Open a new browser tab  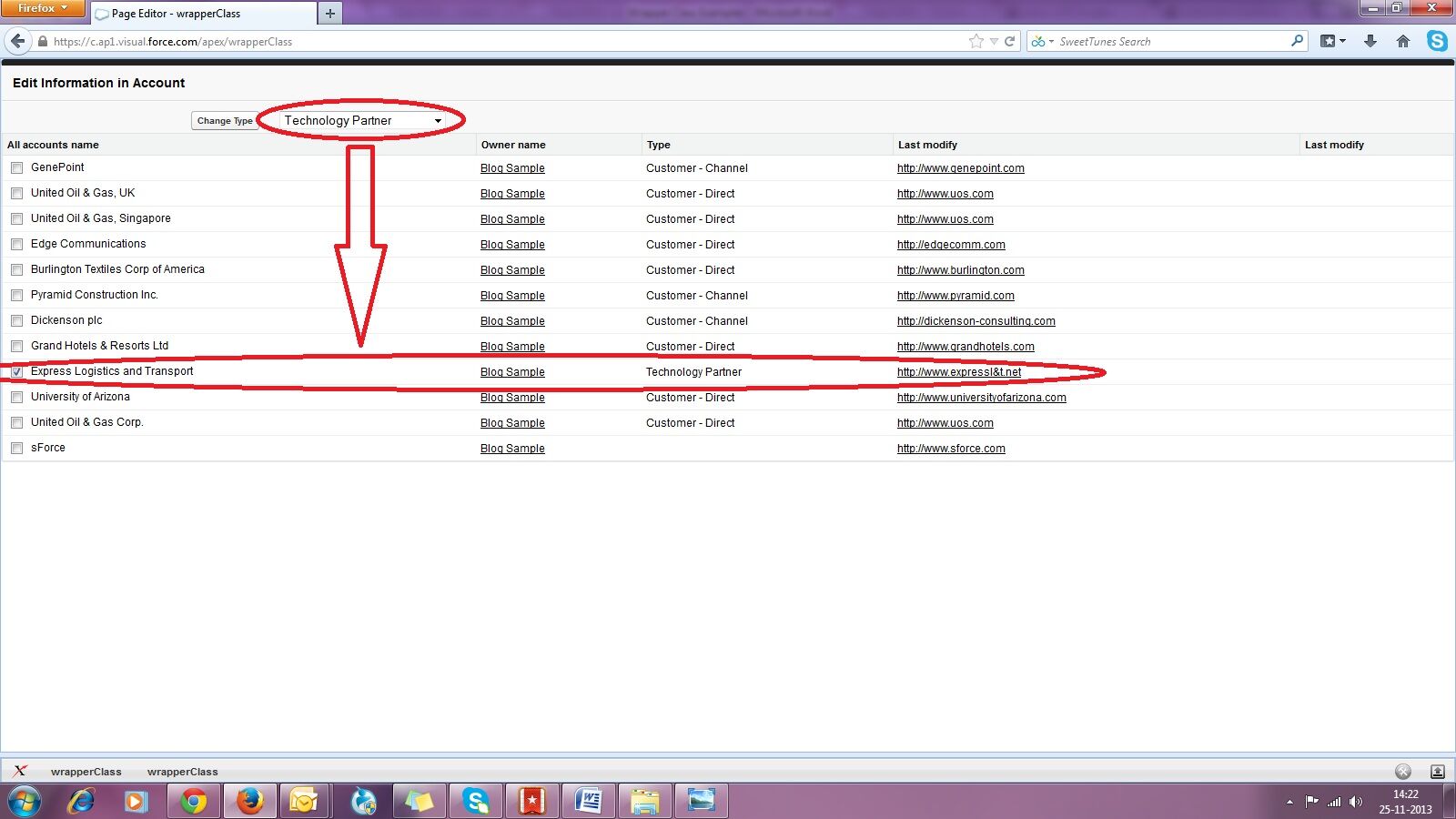[x=330, y=14]
